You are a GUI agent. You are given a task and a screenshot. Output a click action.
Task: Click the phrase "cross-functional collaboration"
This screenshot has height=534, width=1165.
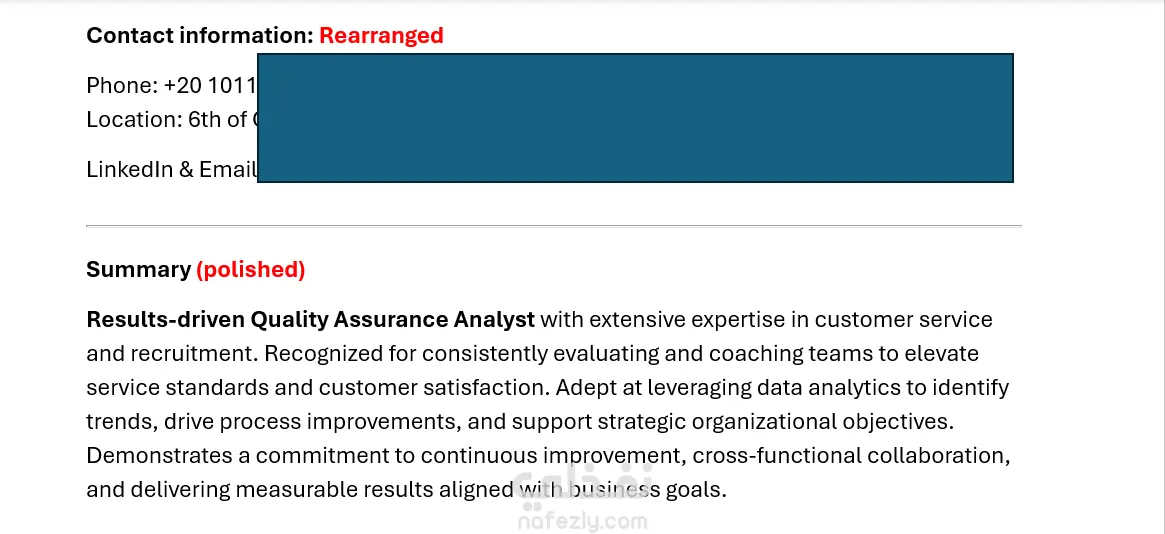tap(851, 456)
